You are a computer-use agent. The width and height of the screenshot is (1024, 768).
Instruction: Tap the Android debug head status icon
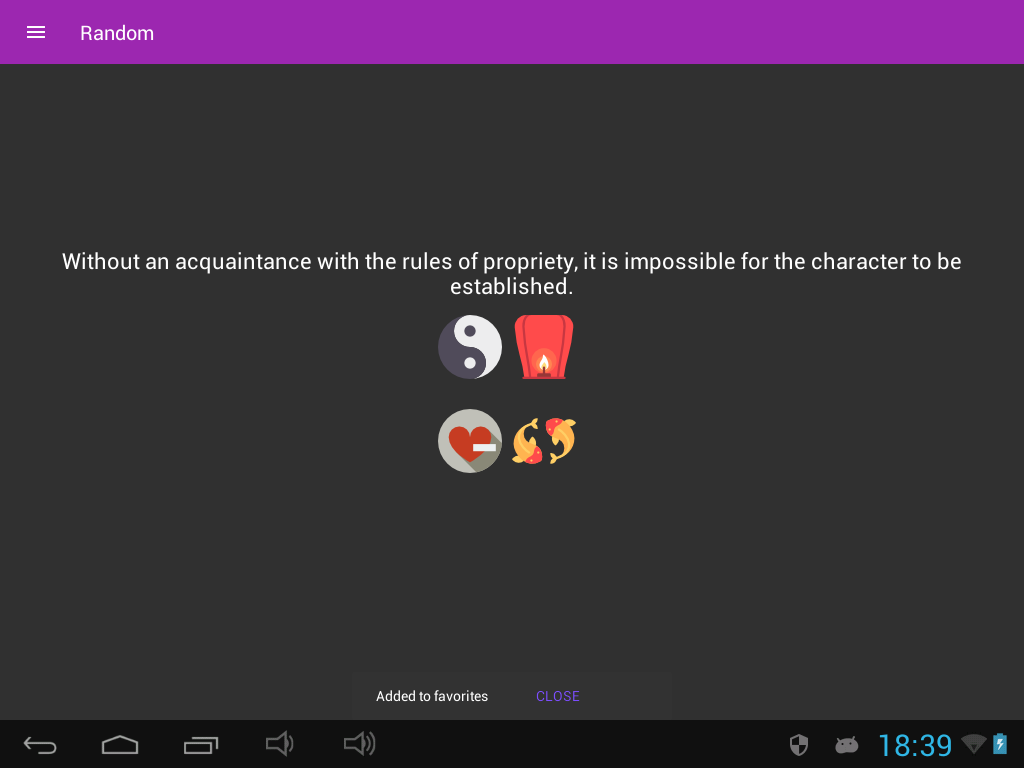tap(846, 744)
